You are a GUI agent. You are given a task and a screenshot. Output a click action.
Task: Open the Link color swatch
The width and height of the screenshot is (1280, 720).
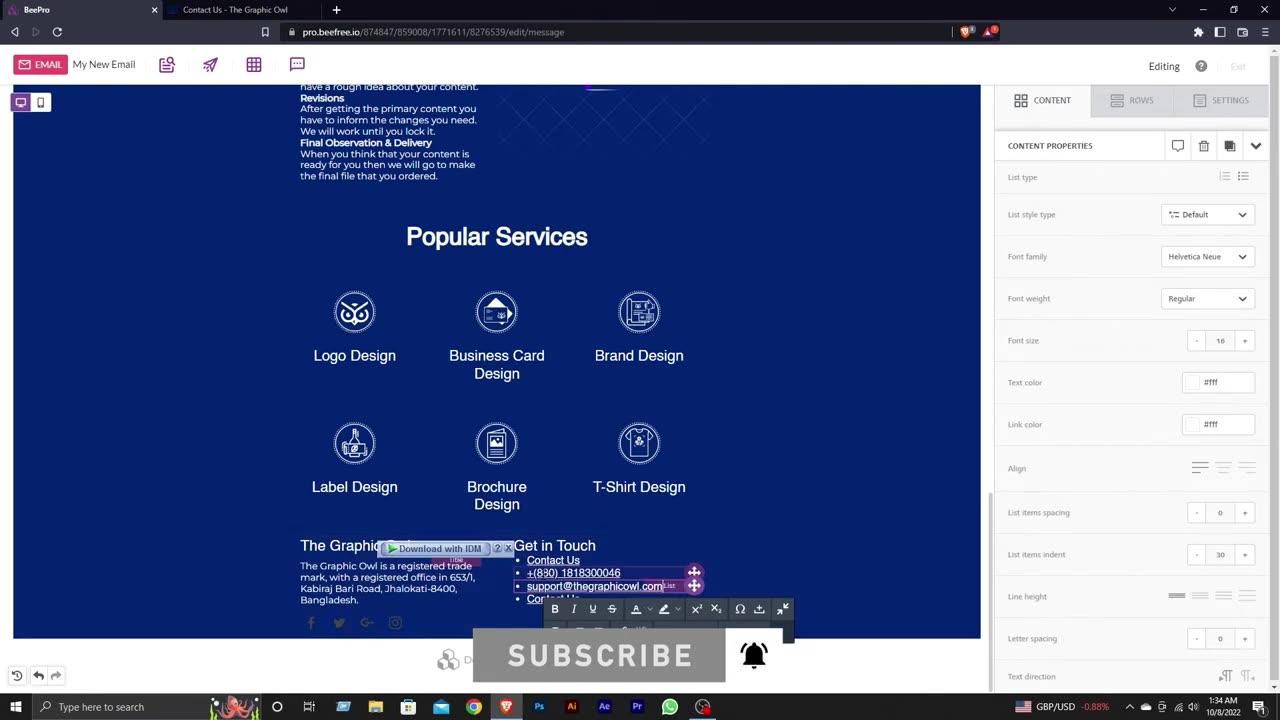pyautogui.click(x=1192, y=425)
